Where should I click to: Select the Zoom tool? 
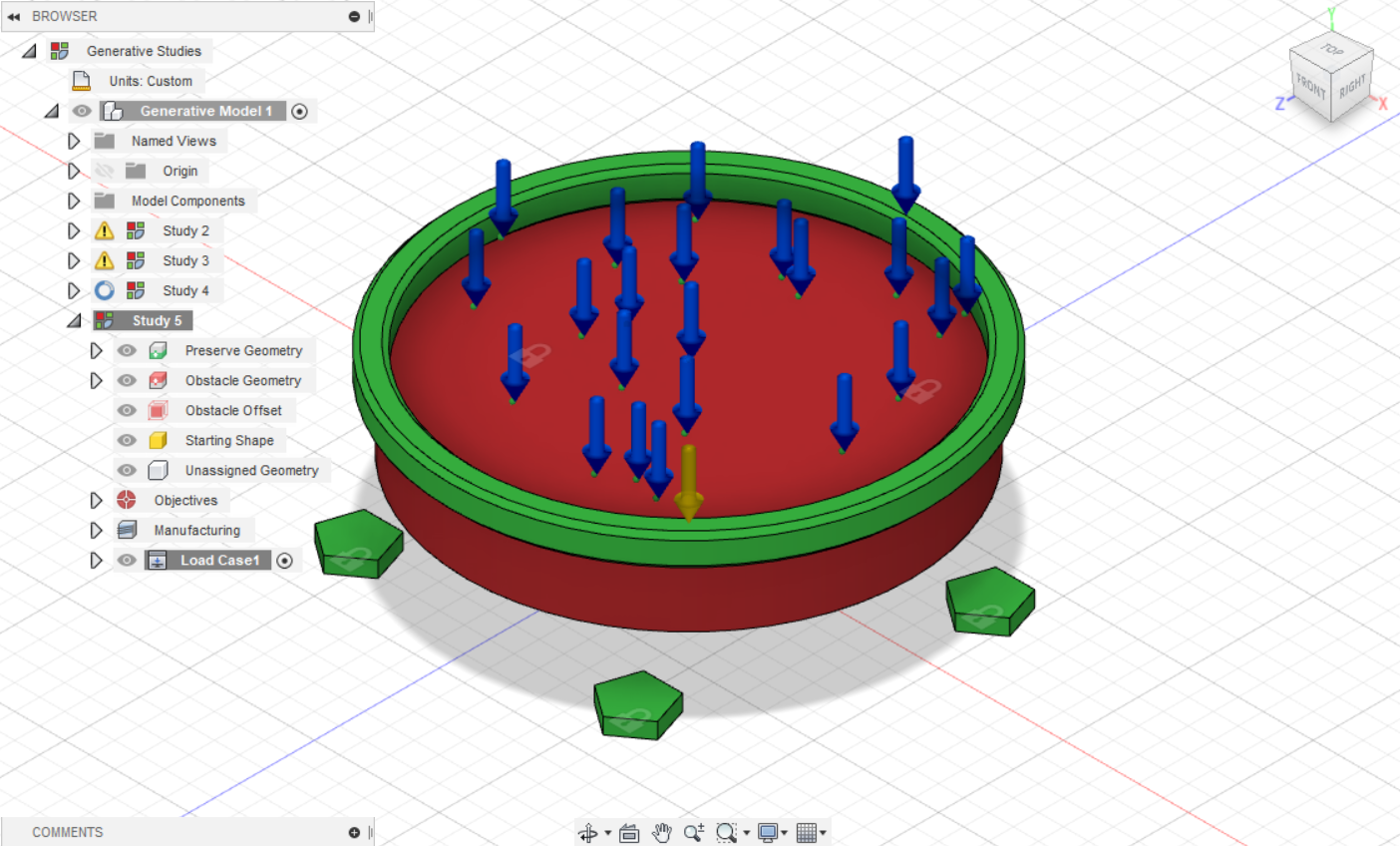[x=694, y=833]
